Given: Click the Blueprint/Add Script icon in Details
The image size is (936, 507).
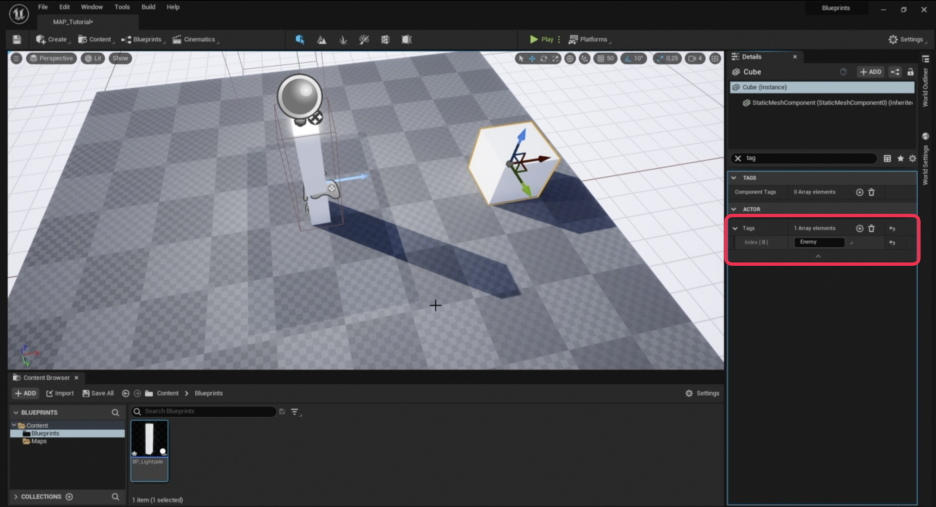Looking at the screenshot, I should (895, 72).
